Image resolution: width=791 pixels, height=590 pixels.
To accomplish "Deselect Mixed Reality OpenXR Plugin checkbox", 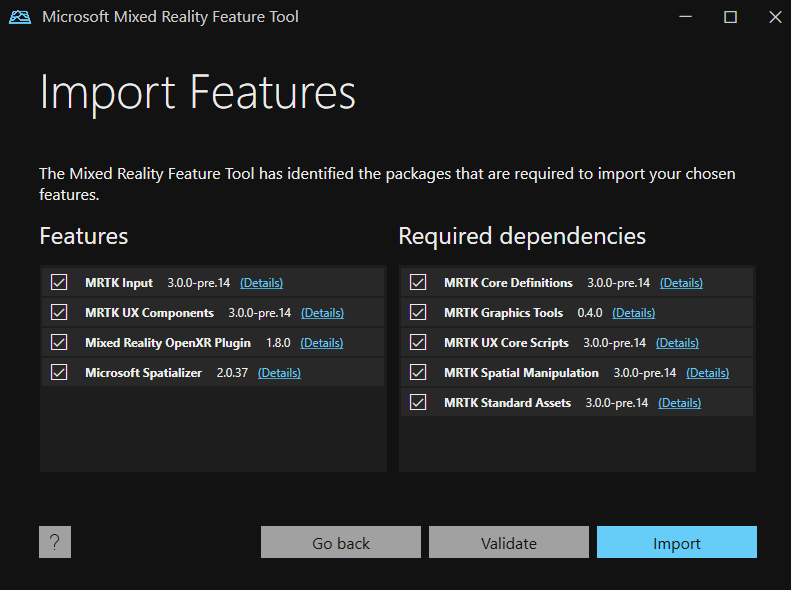I will tap(59, 342).
